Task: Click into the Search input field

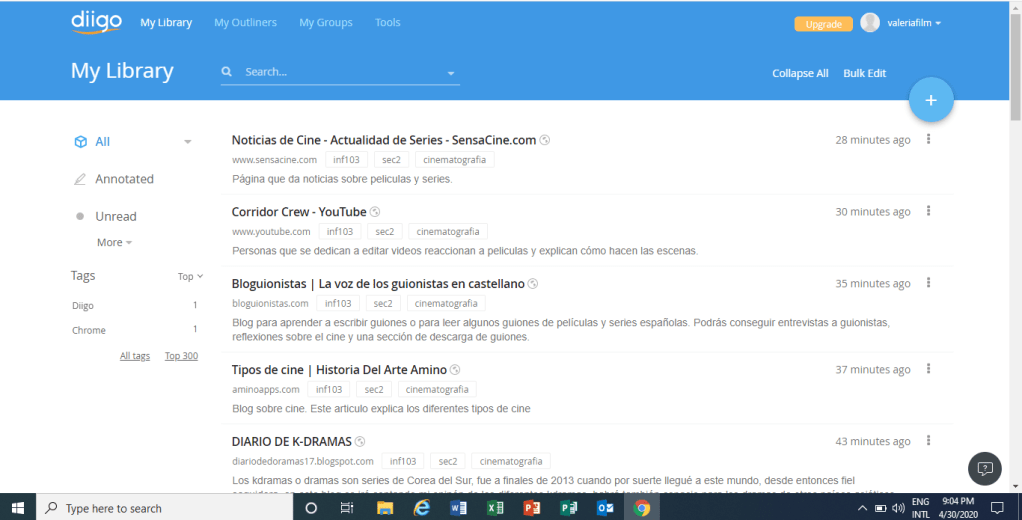Action: (340, 72)
